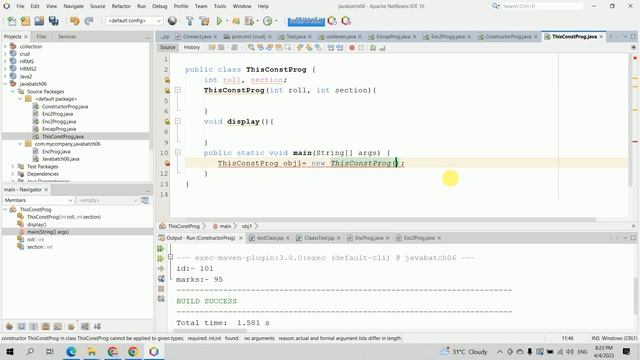Switch to the Services tab
This screenshot has width=640, height=360.
pyautogui.click(x=67, y=37)
